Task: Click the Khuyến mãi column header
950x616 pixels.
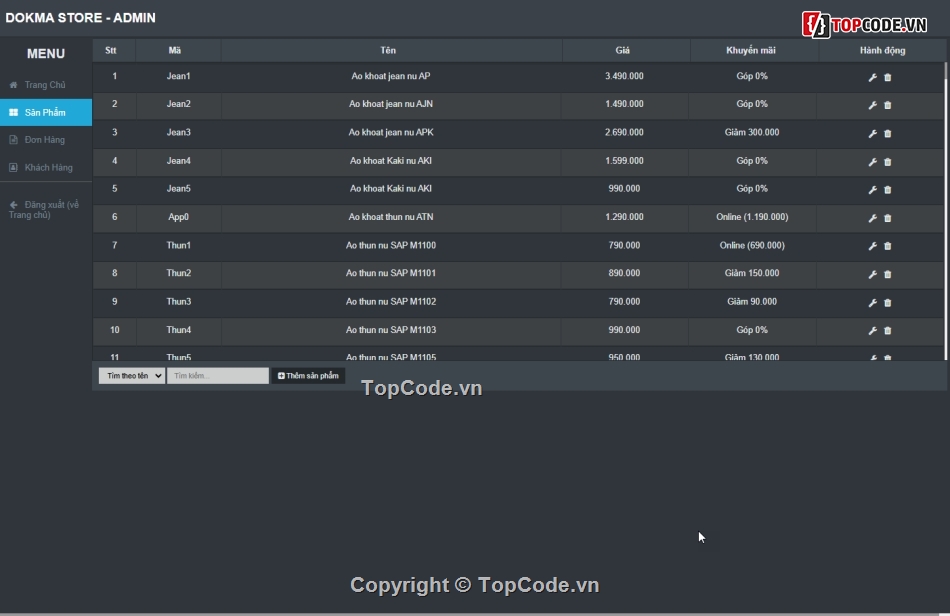Action: pyautogui.click(x=751, y=50)
